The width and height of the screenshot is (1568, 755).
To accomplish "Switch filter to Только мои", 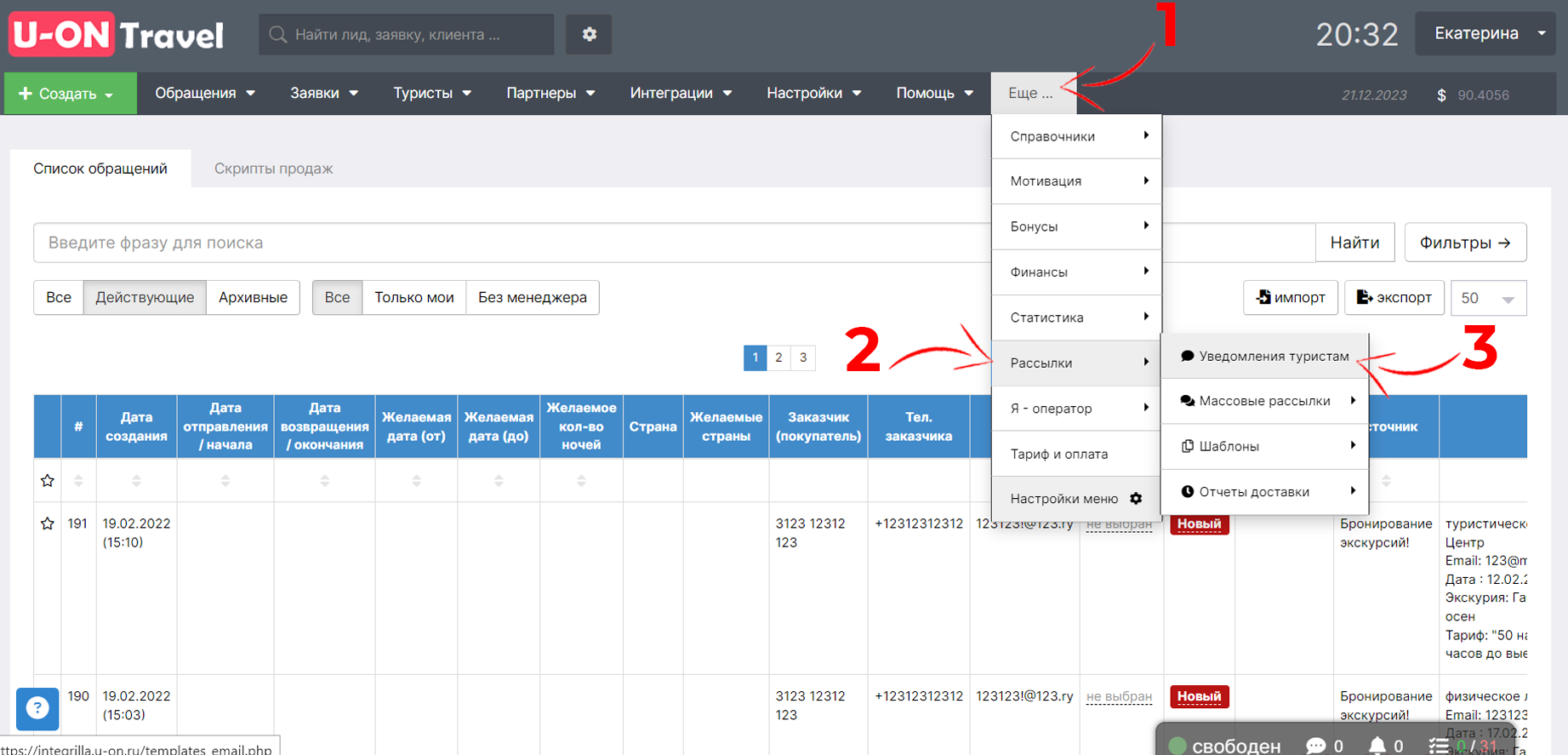I will tap(414, 298).
